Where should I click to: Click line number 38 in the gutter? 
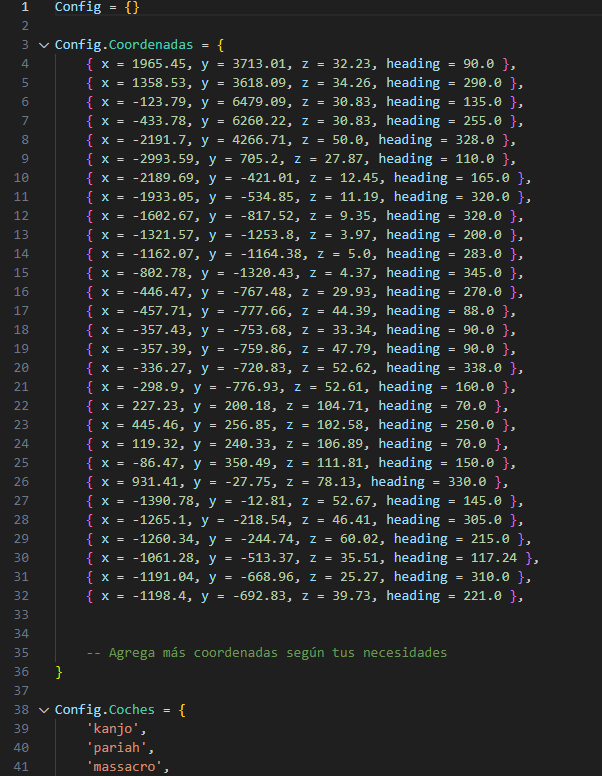(x=22, y=710)
